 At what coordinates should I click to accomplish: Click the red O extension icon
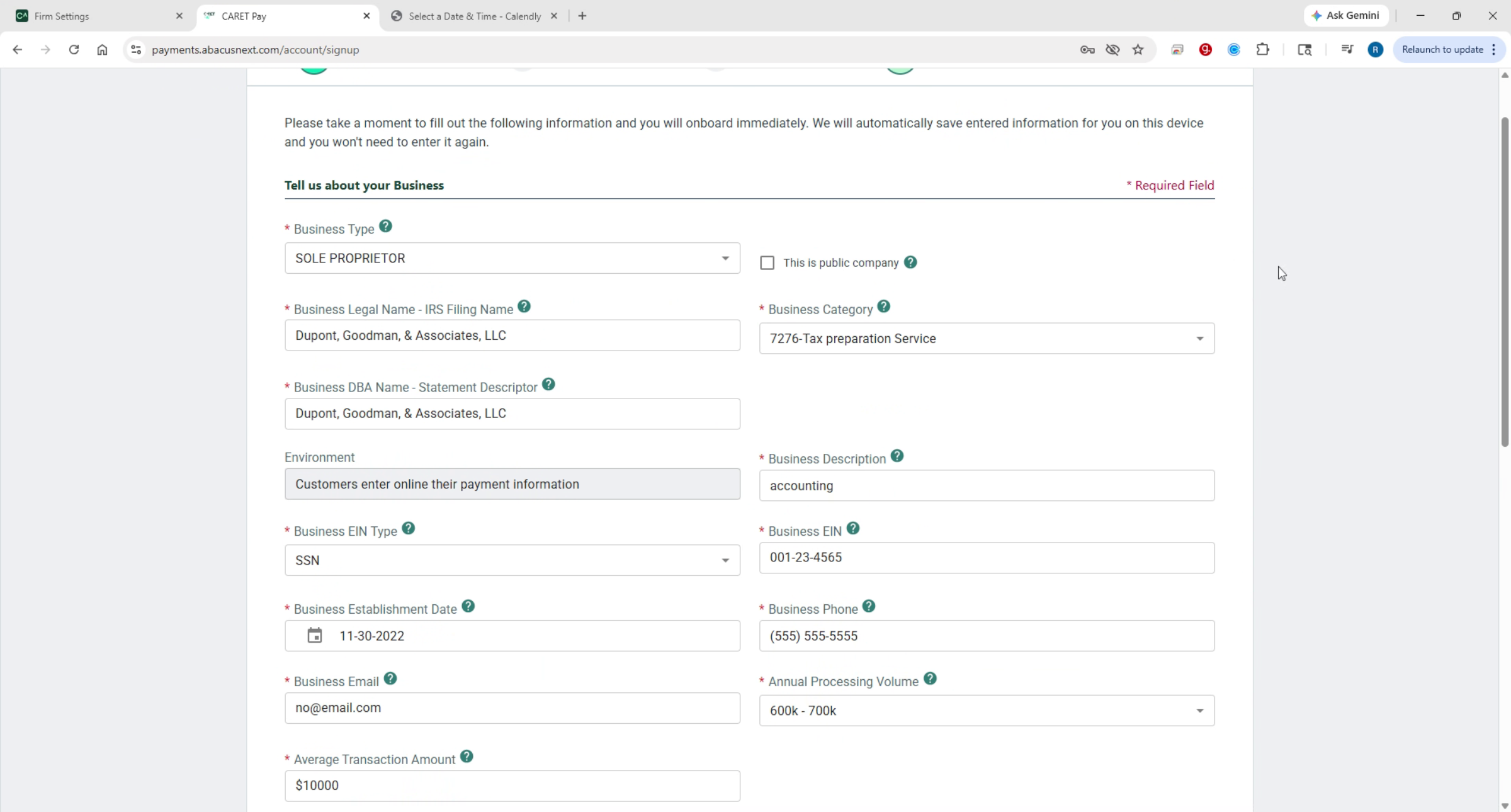tap(1206, 50)
